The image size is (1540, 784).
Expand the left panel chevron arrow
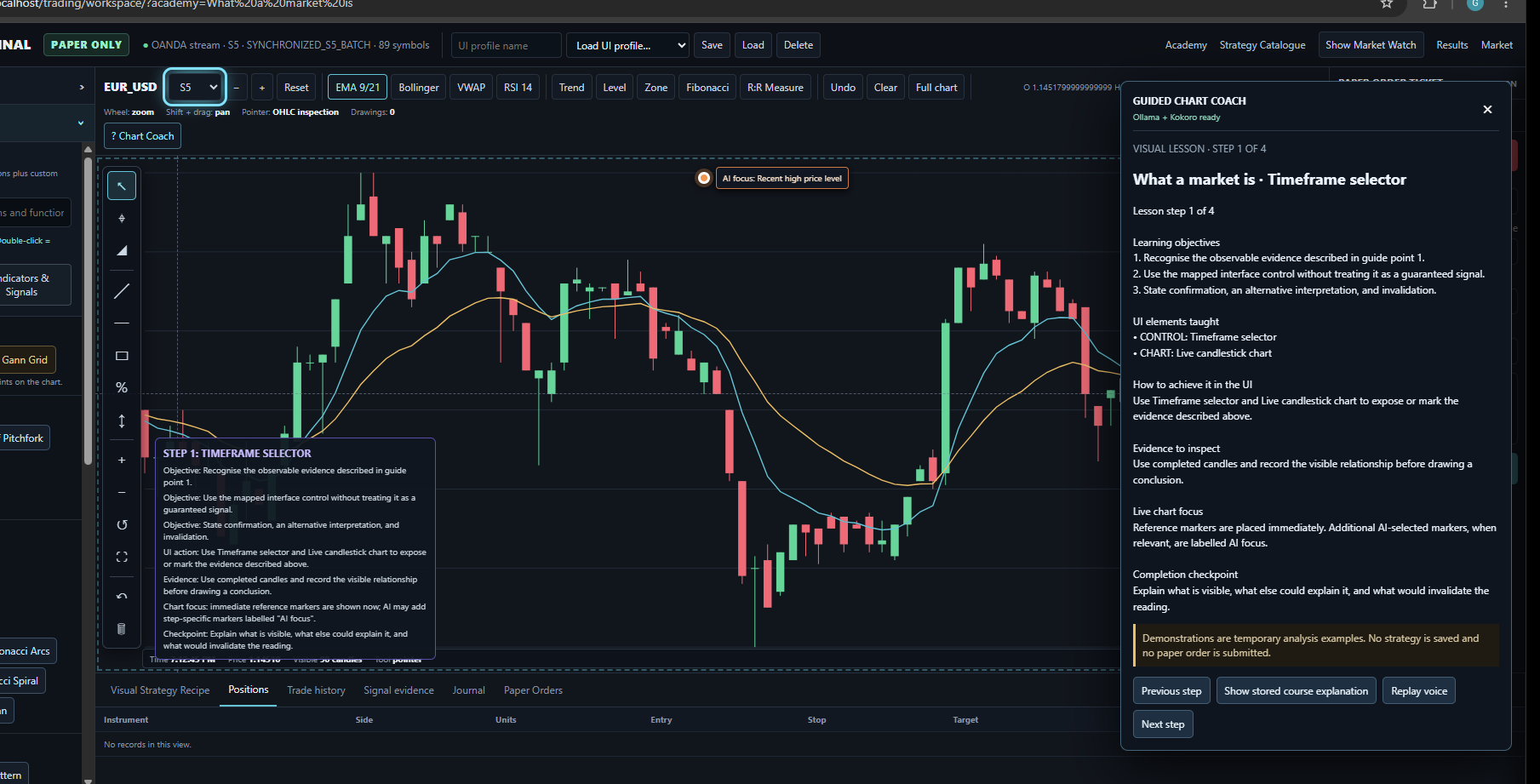click(x=82, y=87)
